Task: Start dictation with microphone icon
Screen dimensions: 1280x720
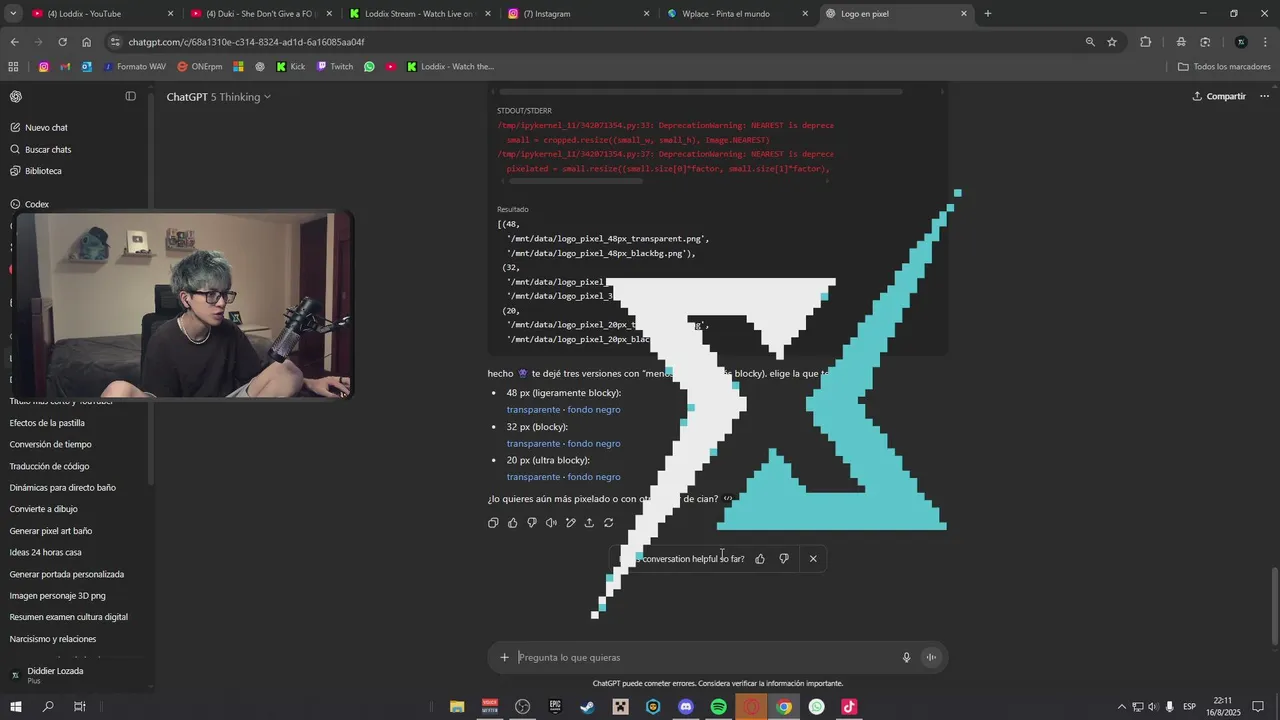Action: [907, 657]
